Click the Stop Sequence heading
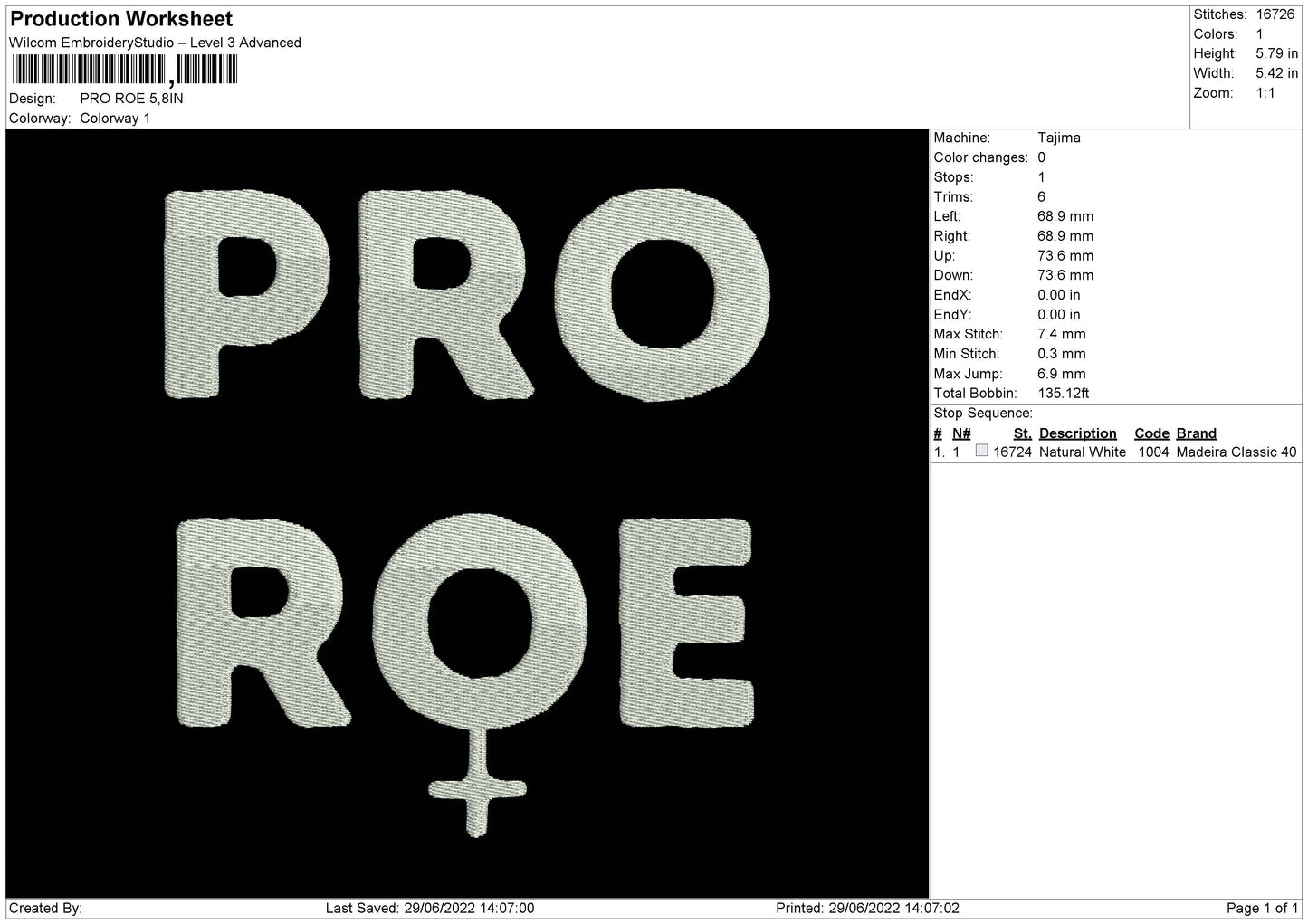This screenshot has height=924, width=1308. [983, 414]
